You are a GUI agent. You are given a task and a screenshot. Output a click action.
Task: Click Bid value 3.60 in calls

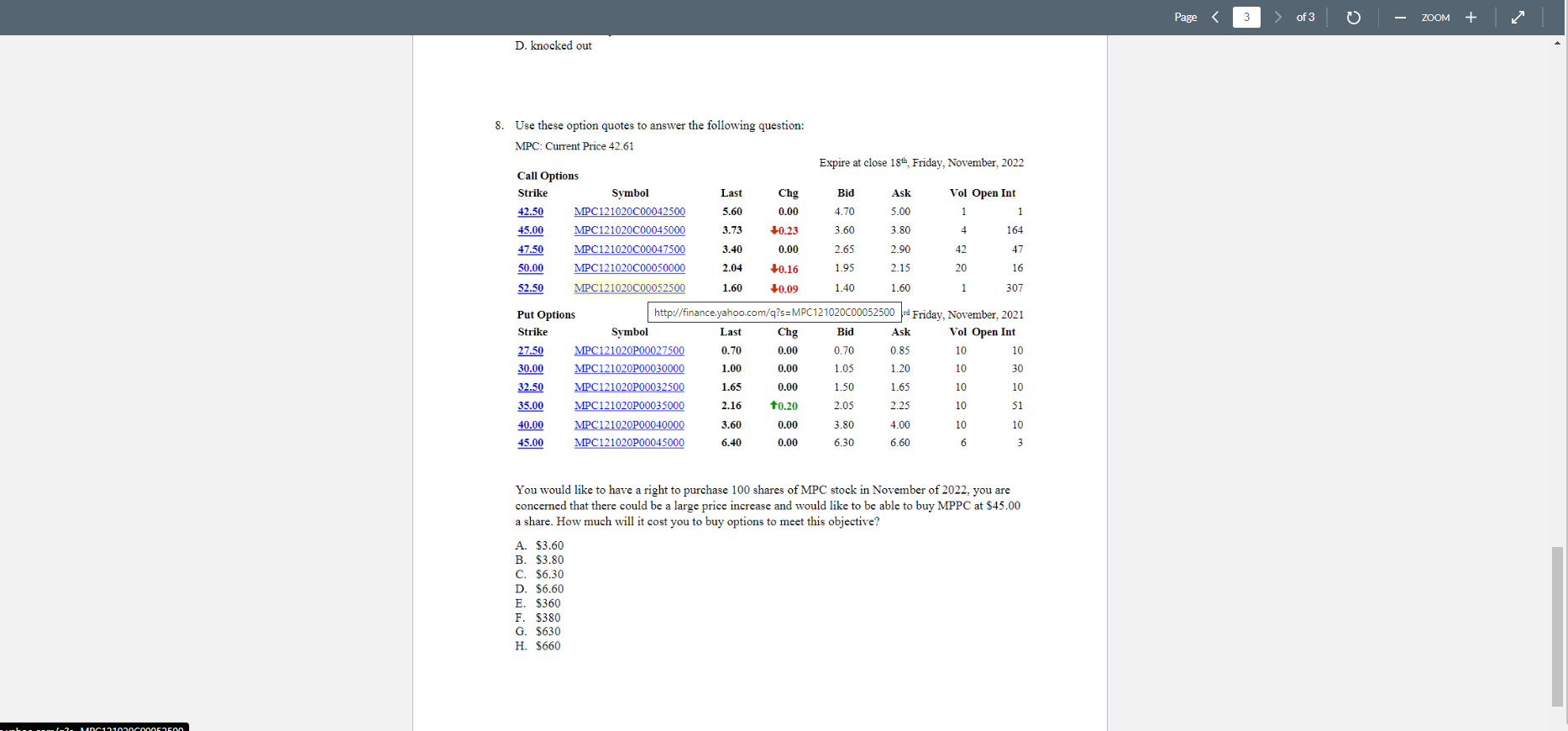[844, 230]
